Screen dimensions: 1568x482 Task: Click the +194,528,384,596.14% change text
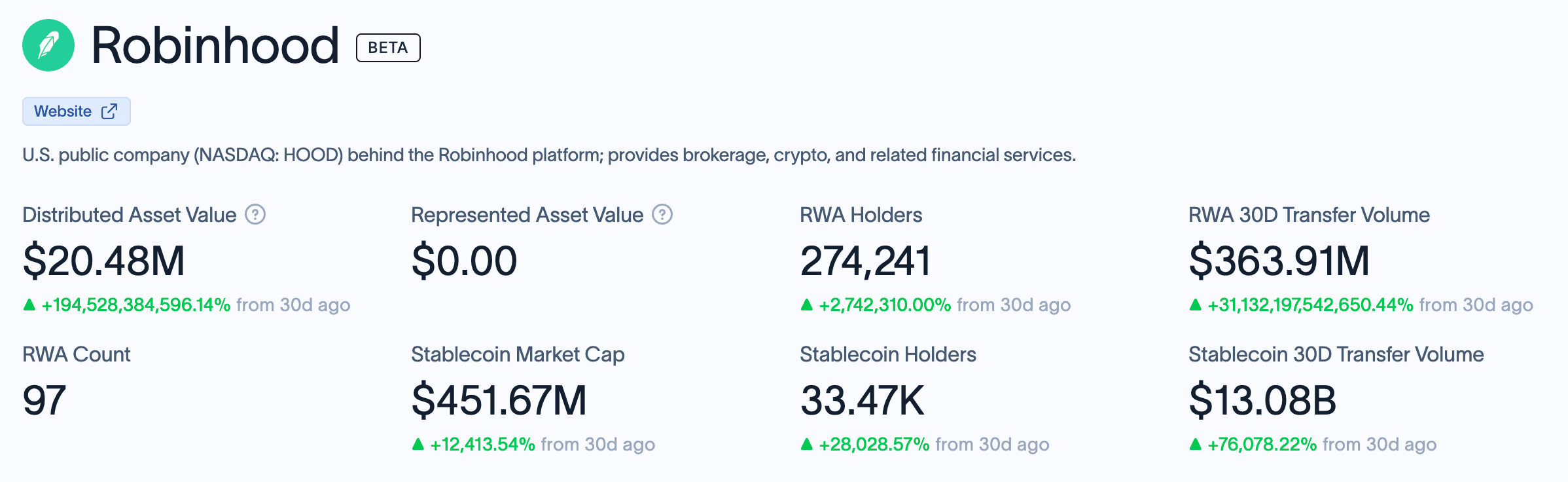pos(136,305)
